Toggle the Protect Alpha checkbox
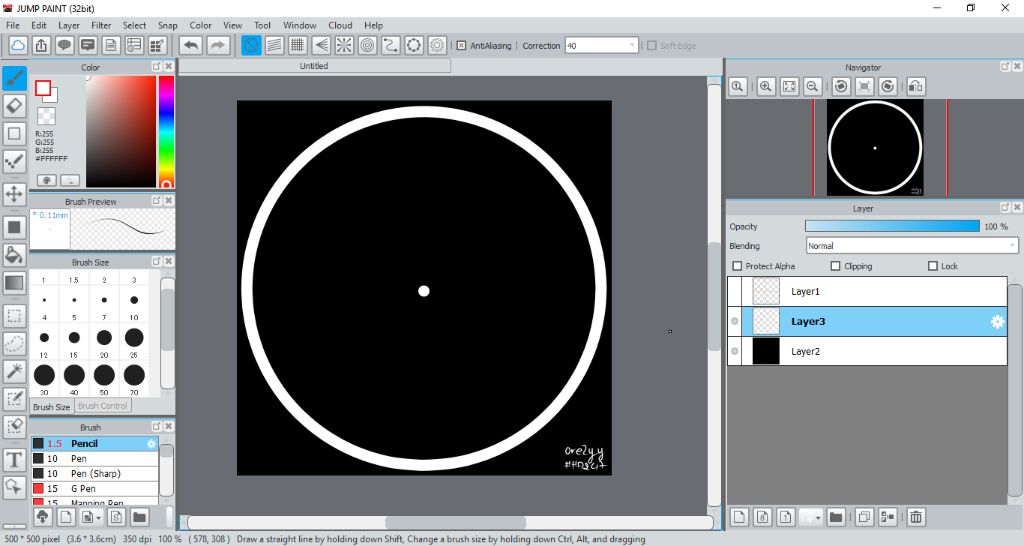Image resolution: width=1024 pixels, height=546 pixels. click(x=737, y=266)
